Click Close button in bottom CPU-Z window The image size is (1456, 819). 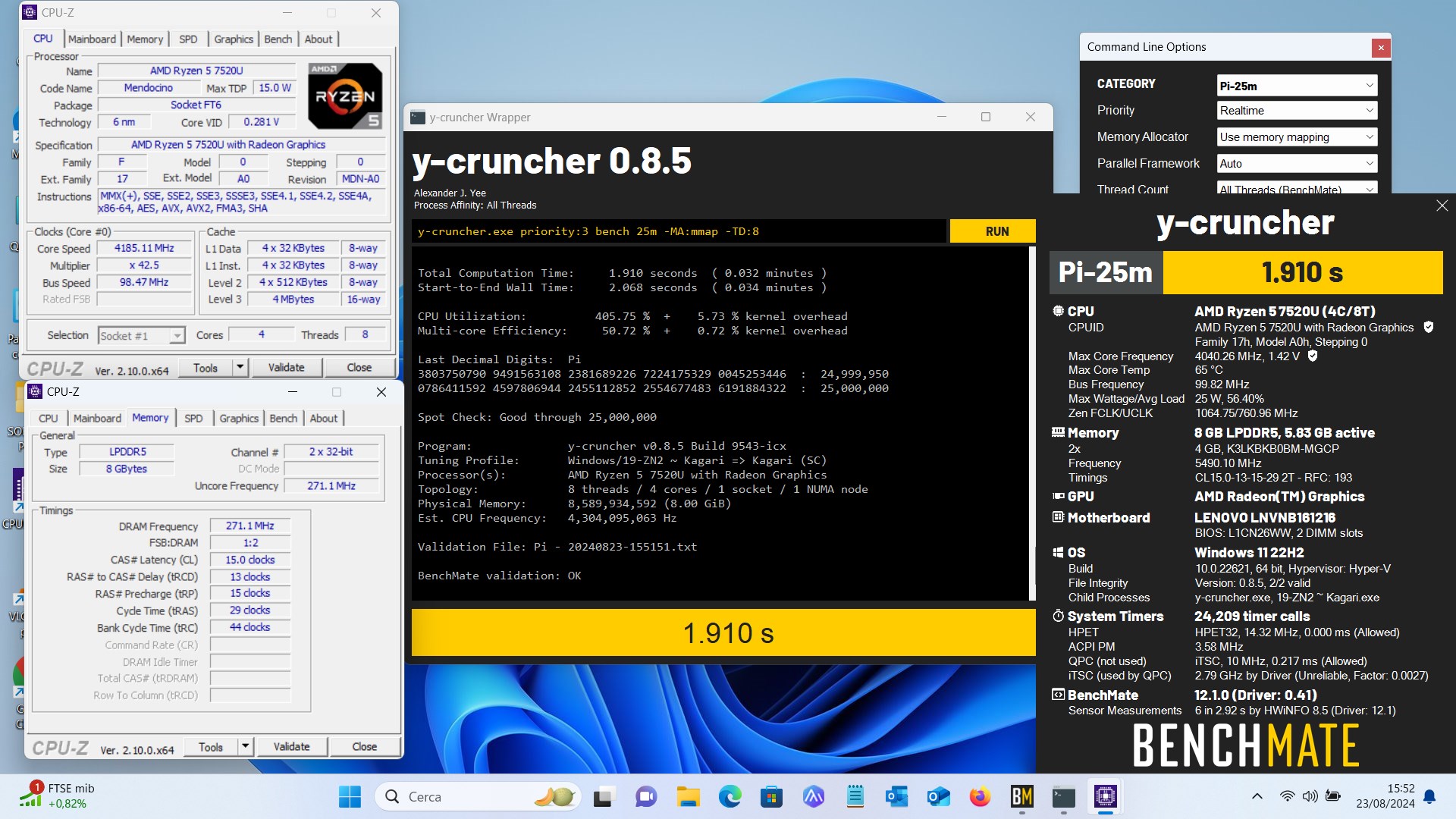[x=365, y=747]
